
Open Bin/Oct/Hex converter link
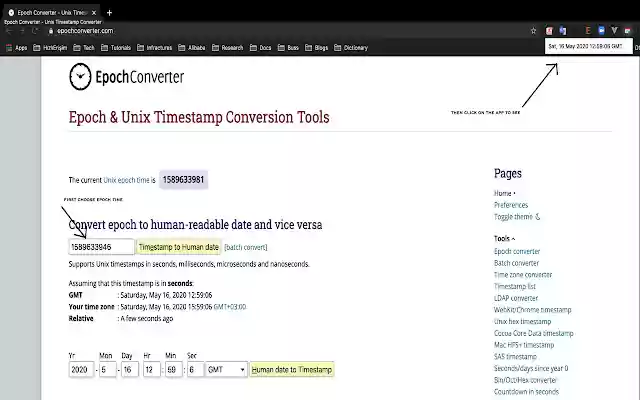pos(525,380)
